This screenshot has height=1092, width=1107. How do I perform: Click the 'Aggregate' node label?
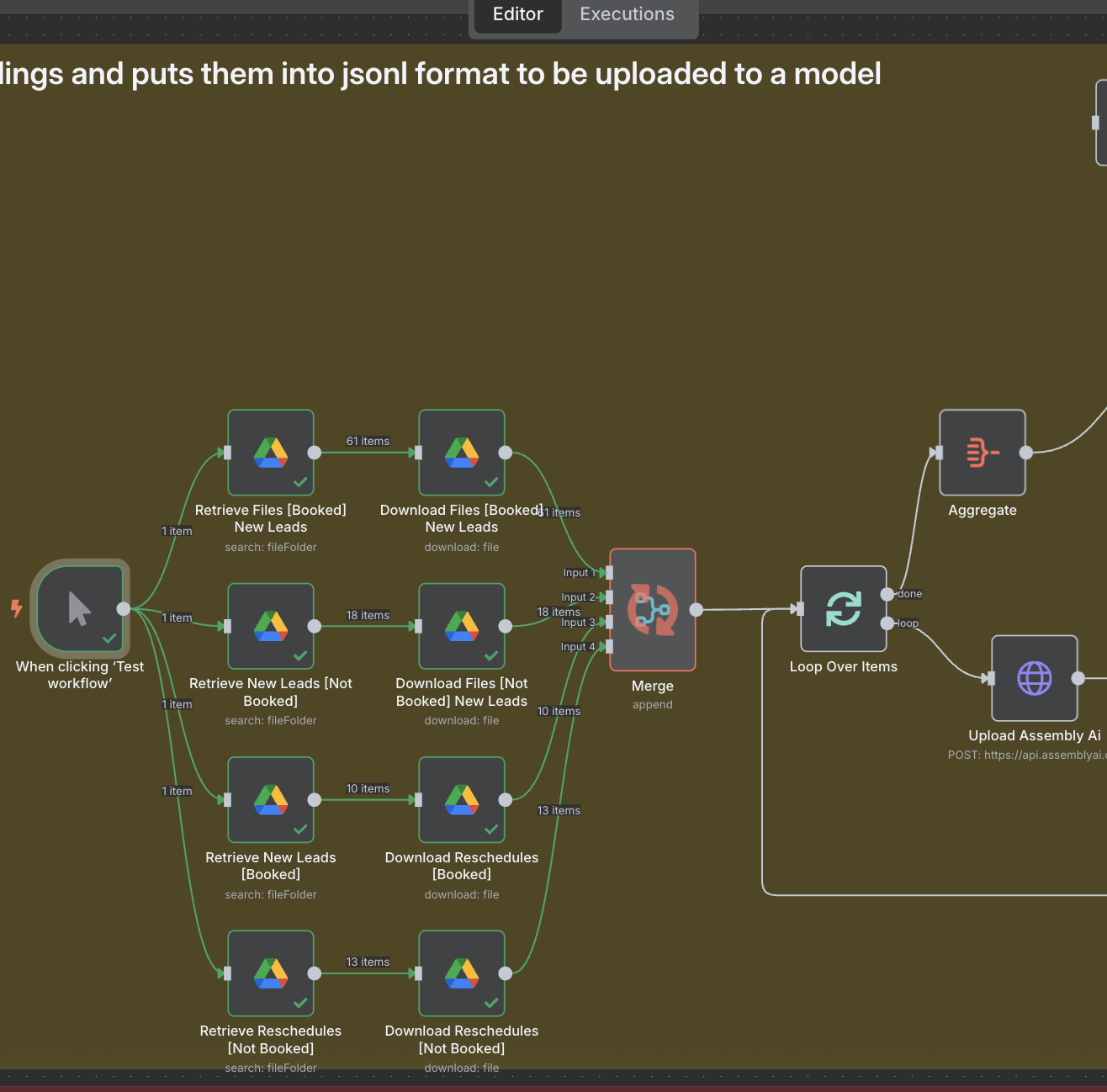983,510
